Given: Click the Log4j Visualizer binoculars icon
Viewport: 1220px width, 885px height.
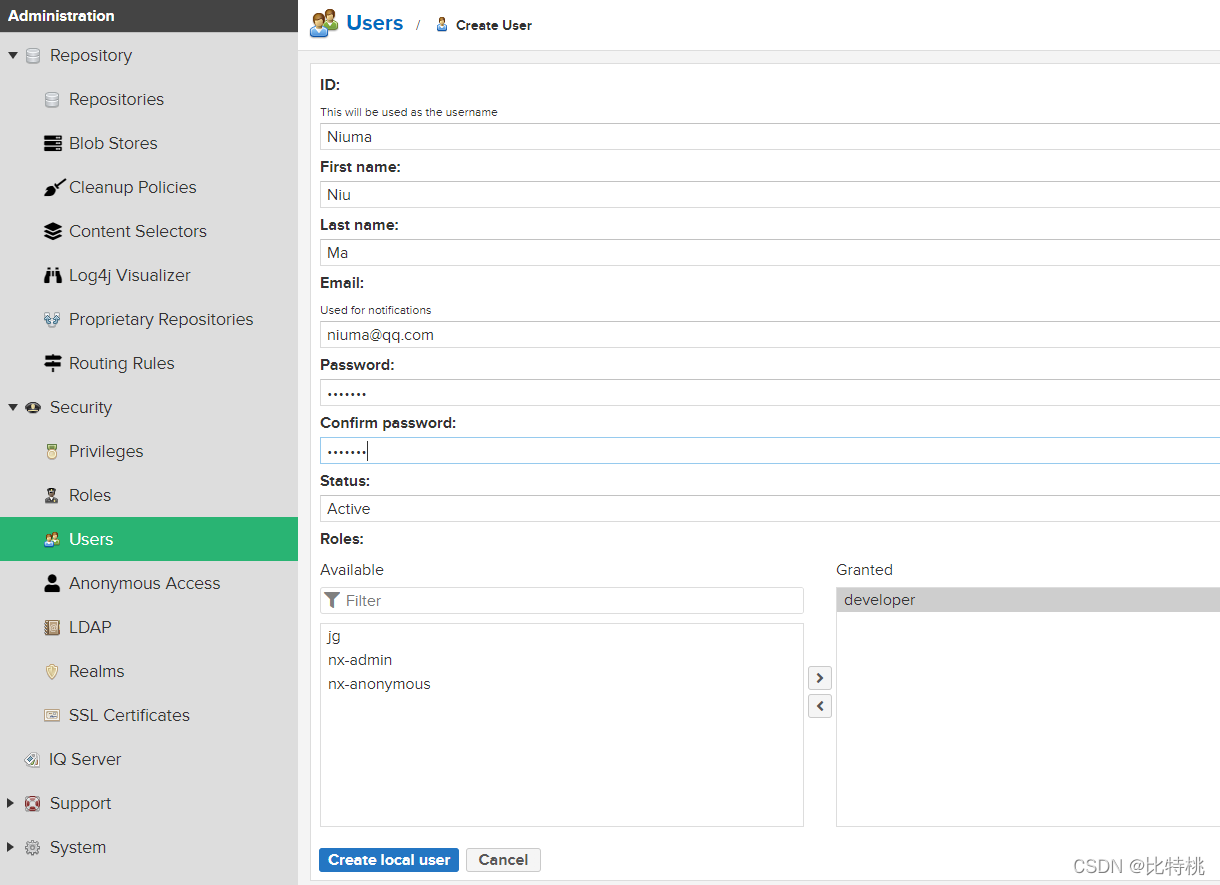Looking at the screenshot, I should coord(53,275).
